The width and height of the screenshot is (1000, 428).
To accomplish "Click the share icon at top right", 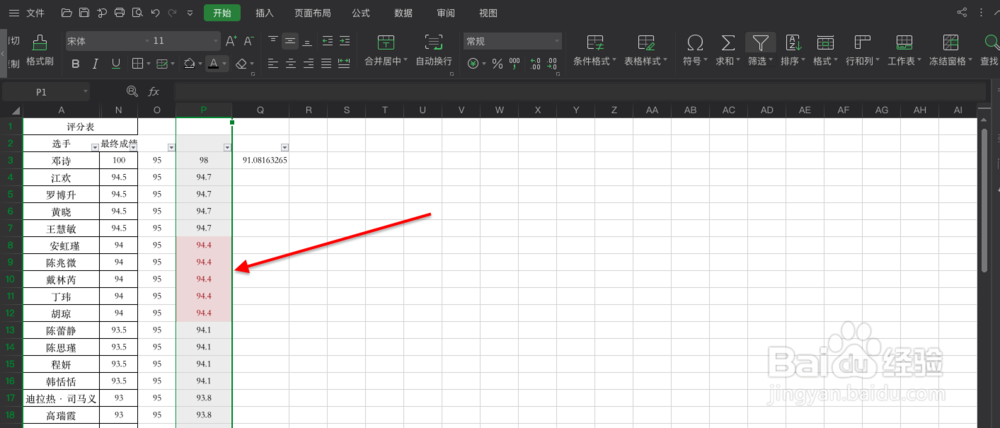I will [962, 13].
